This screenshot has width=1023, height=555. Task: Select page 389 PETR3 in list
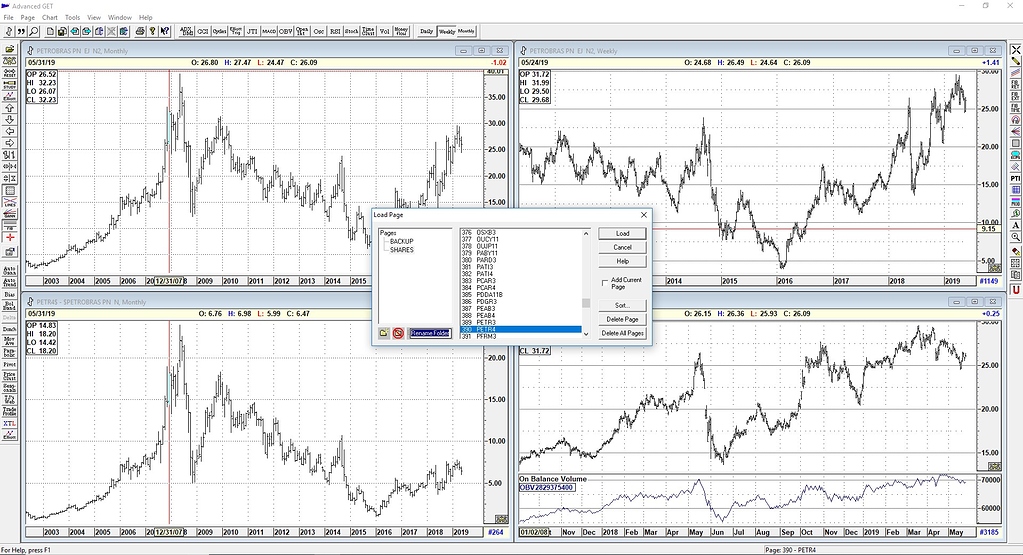click(x=521, y=323)
